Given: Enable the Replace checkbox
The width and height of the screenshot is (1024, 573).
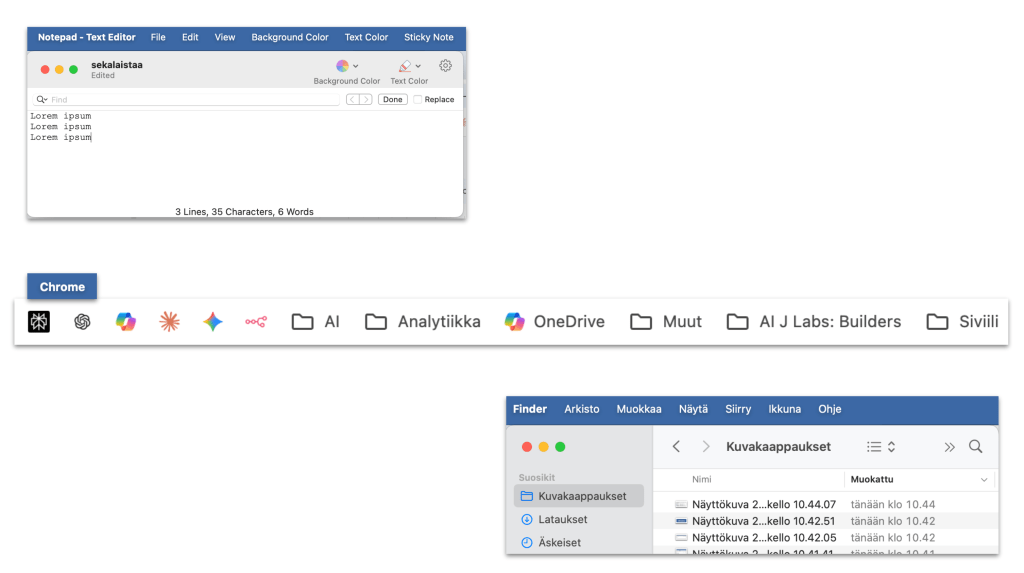Looking at the screenshot, I should [x=418, y=100].
